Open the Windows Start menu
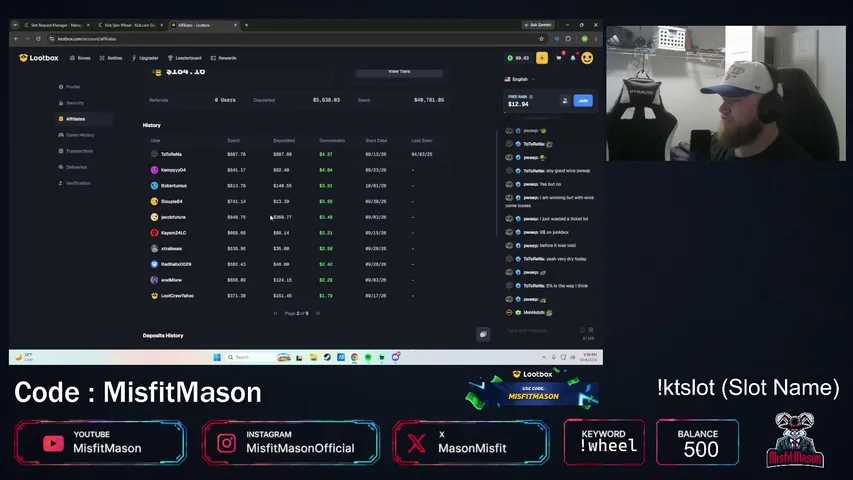Image resolution: width=853 pixels, height=480 pixels. 217,357
